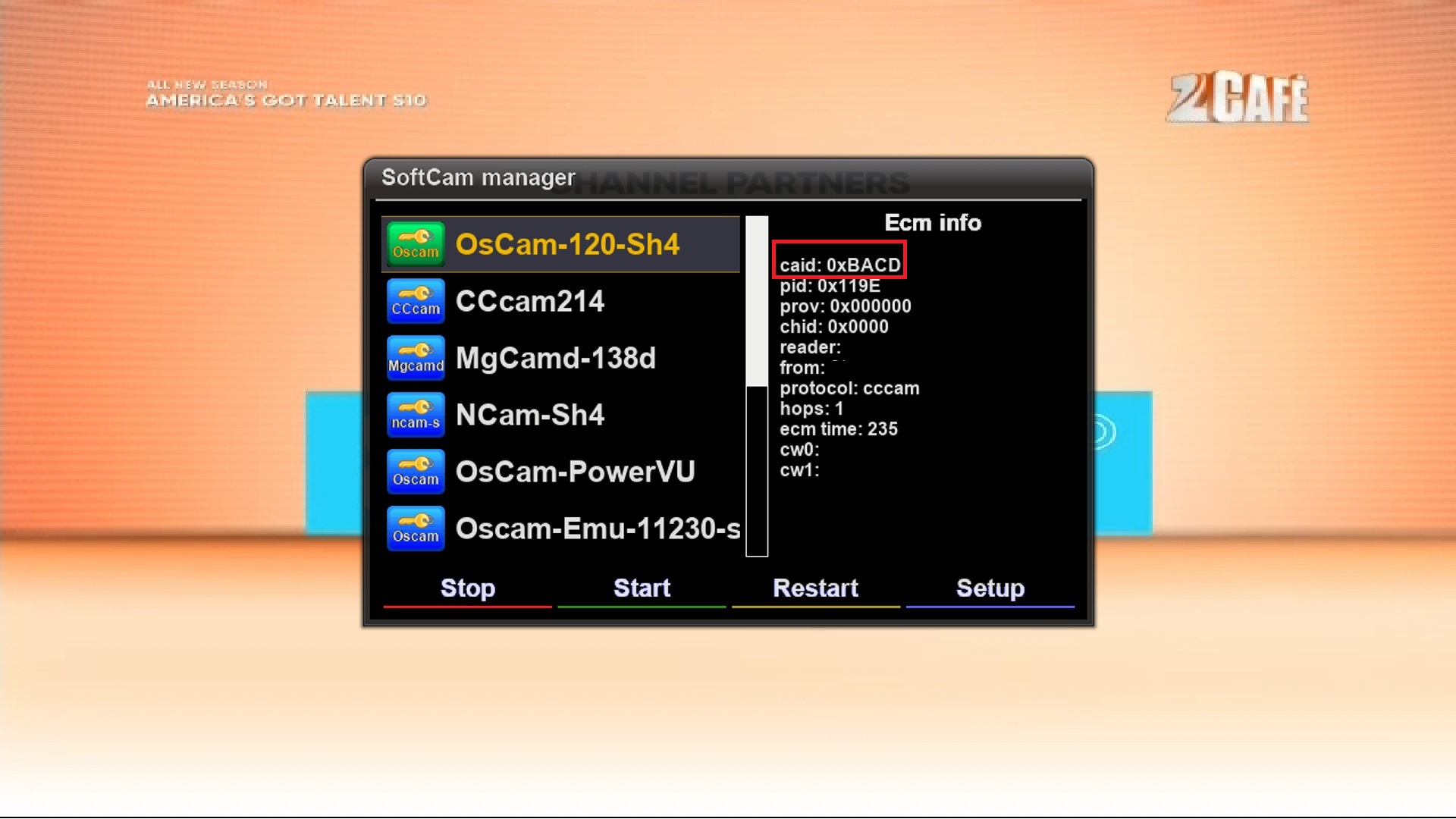Click the reader: line in Ecm info
Image resolution: width=1456 pixels, height=819 pixels.
point(810,347)
